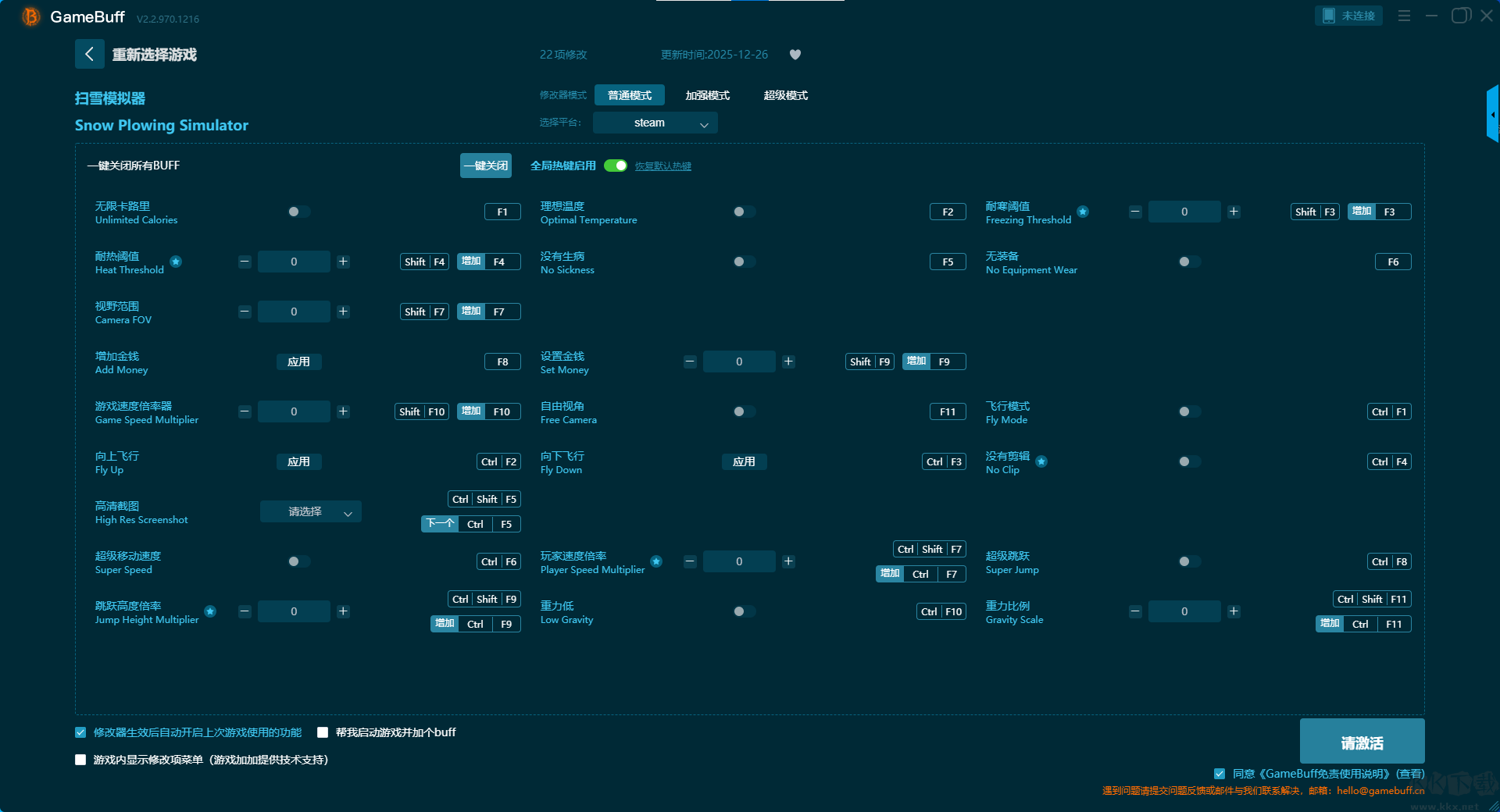
Task: Expand the blue side panel arrow
Action: pos(1492,115)
